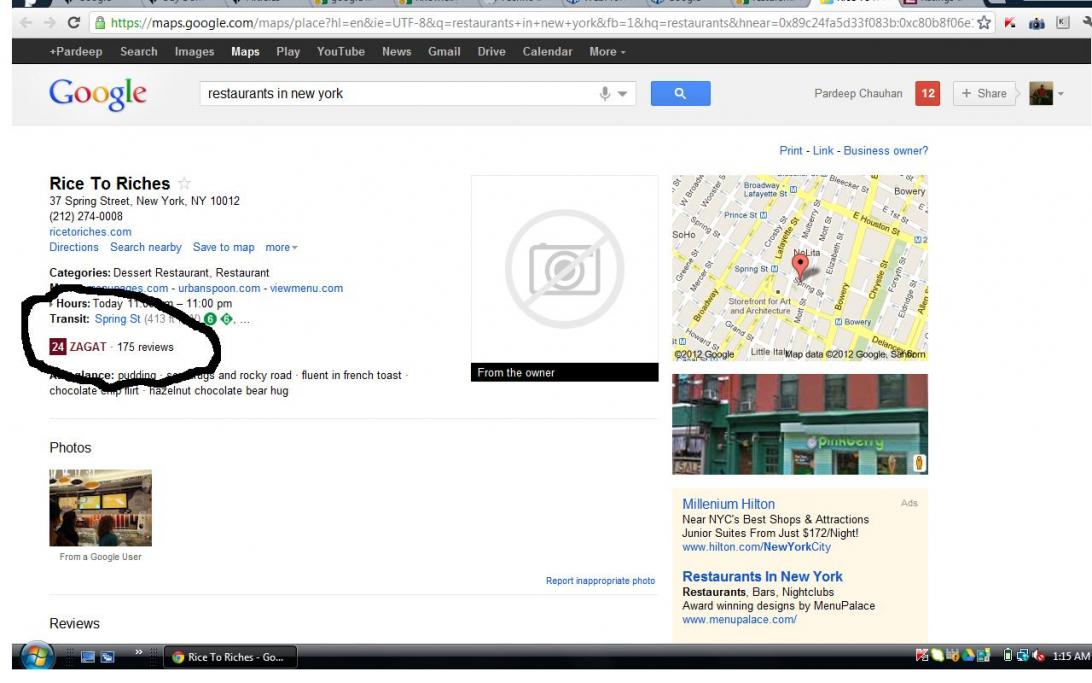Click the secure padlock in address bar
This screenshot has height=683, width=1092.
[100, 23]
